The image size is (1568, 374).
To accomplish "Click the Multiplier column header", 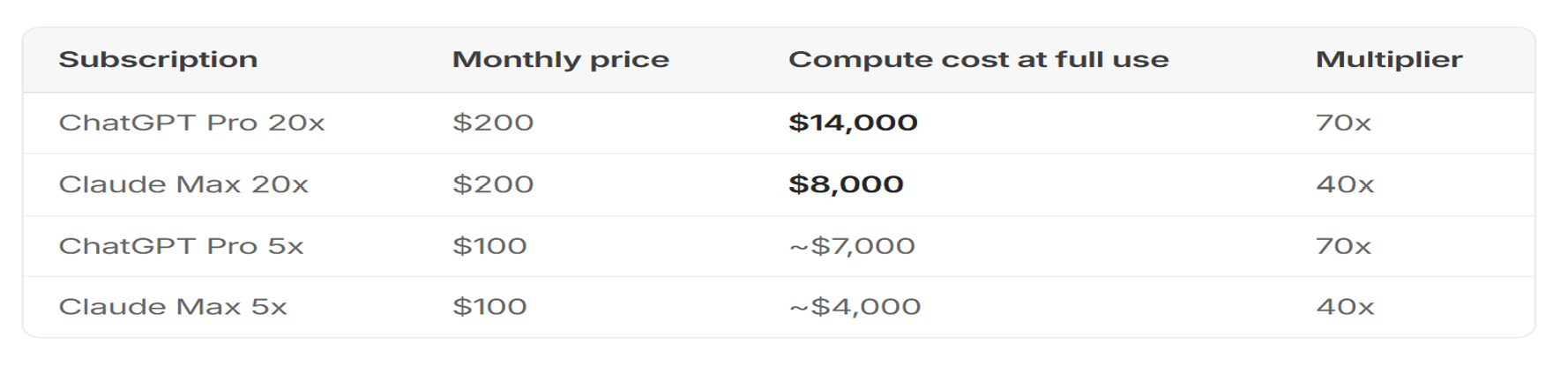I will [1389, 59].
